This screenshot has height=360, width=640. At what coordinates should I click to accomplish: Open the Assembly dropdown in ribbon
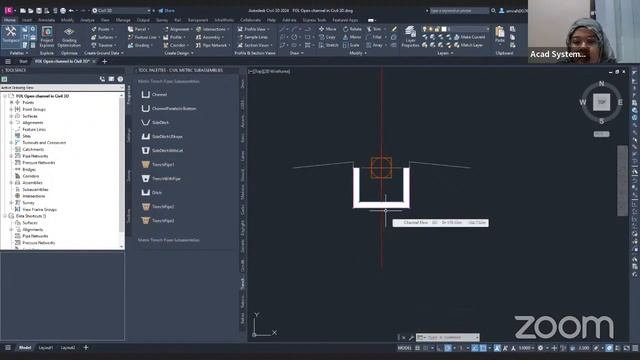click(x=210, y=37)
